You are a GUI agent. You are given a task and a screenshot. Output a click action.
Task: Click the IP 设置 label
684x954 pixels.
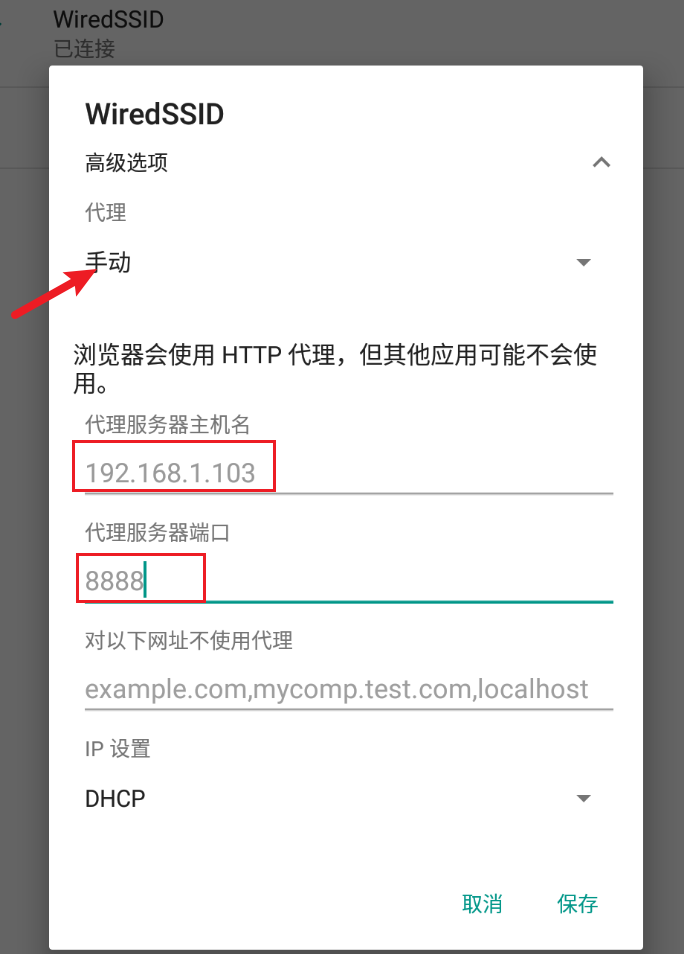(x=117, y=748)
